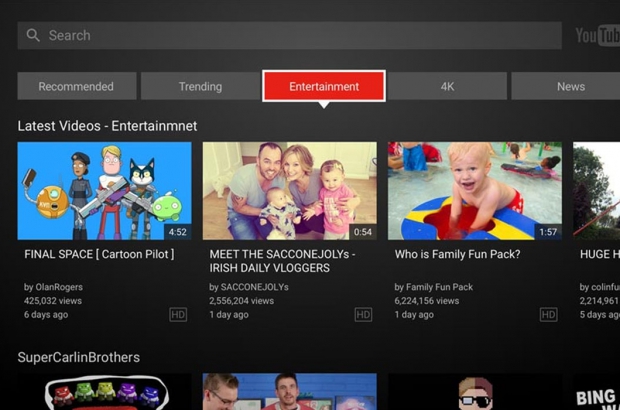Image resolution: width=620 pixels, height=410 pixels.
Task: Click the 1:57 duration badge
Action: pyautogui.click(x=547, y=232)
